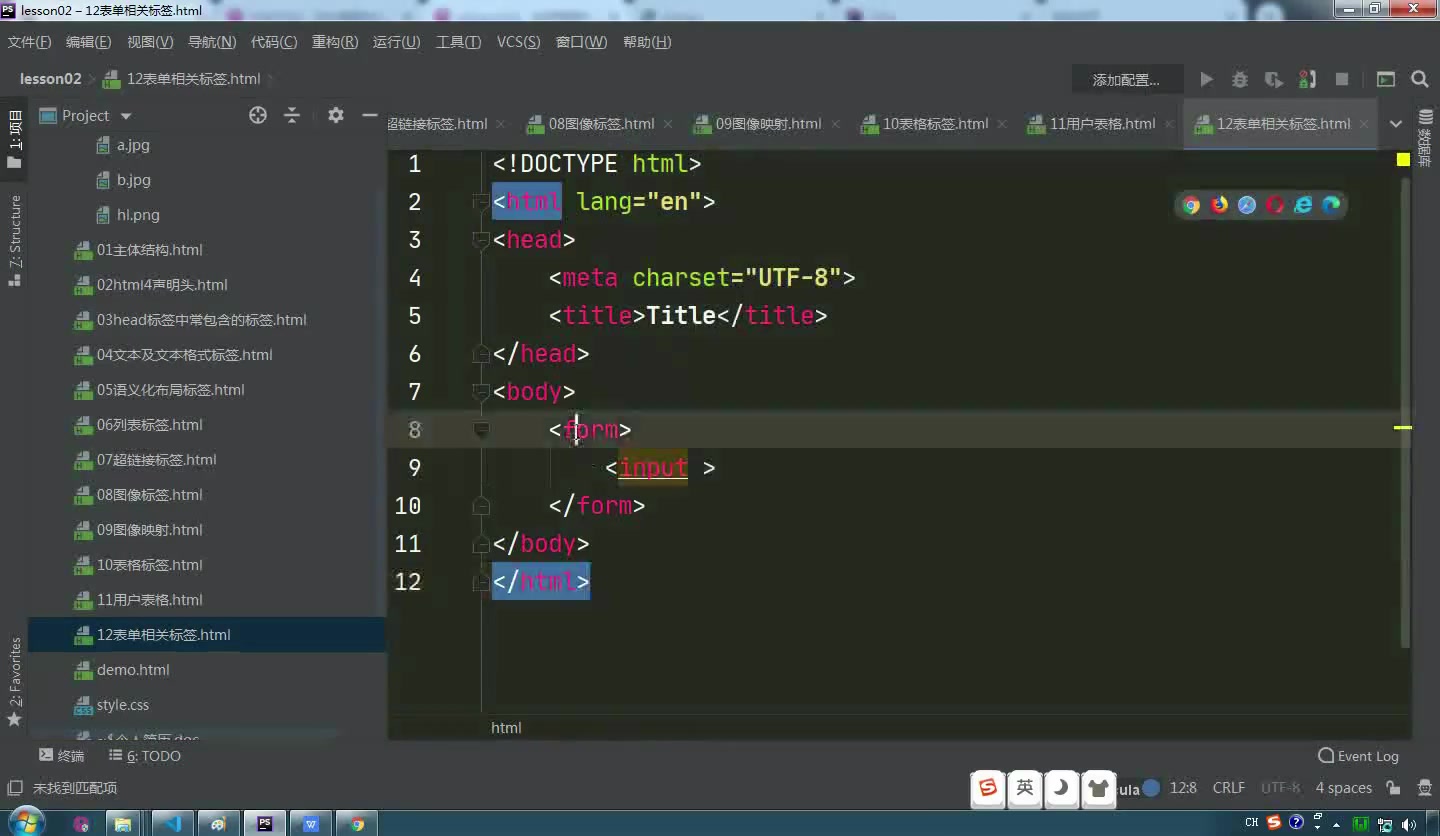Open the Project panel settings gear

tap(336, 115)
